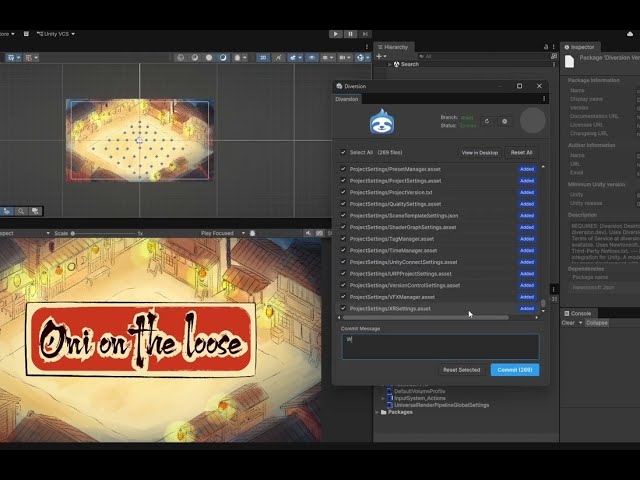
Task: Open Diversion tab three-dot options menu
Action: point(544,99)
